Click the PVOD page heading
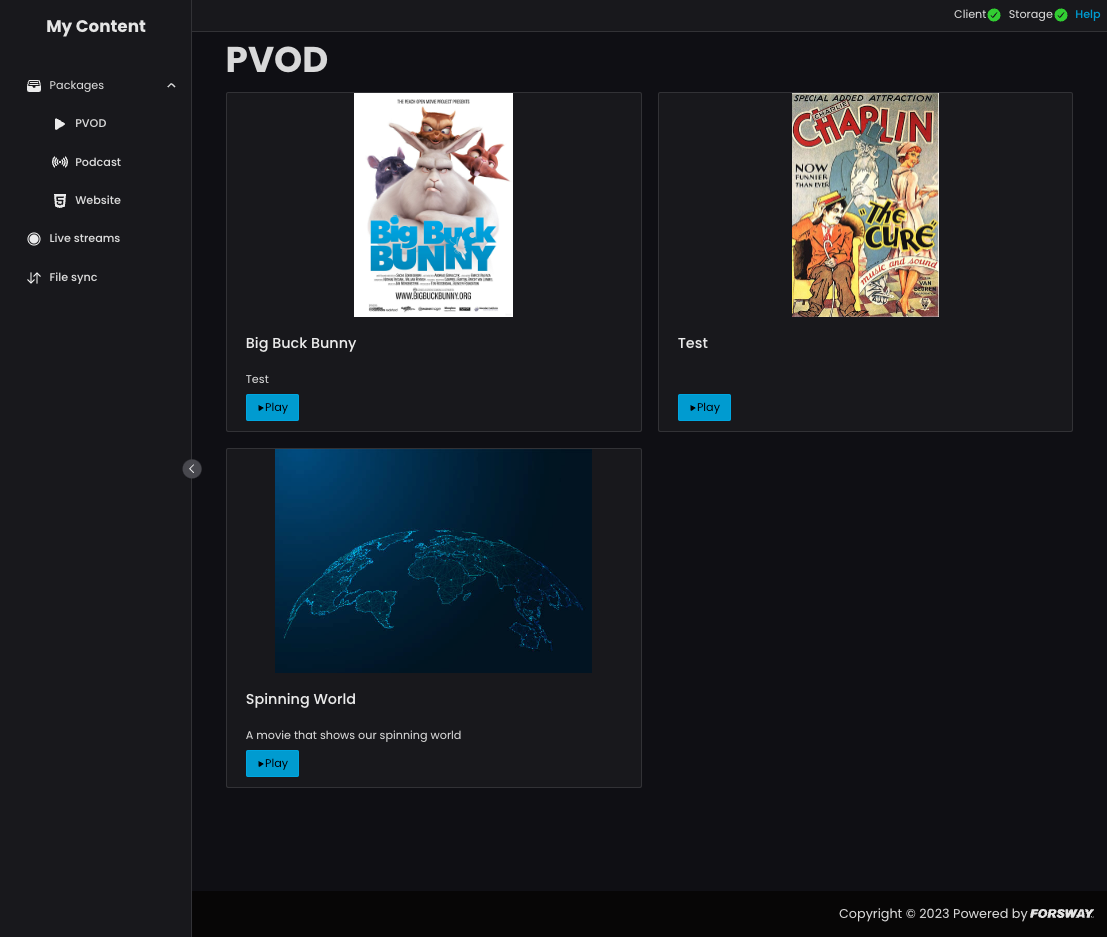Viewport: 1107px width, 937px height. (277, 59)
